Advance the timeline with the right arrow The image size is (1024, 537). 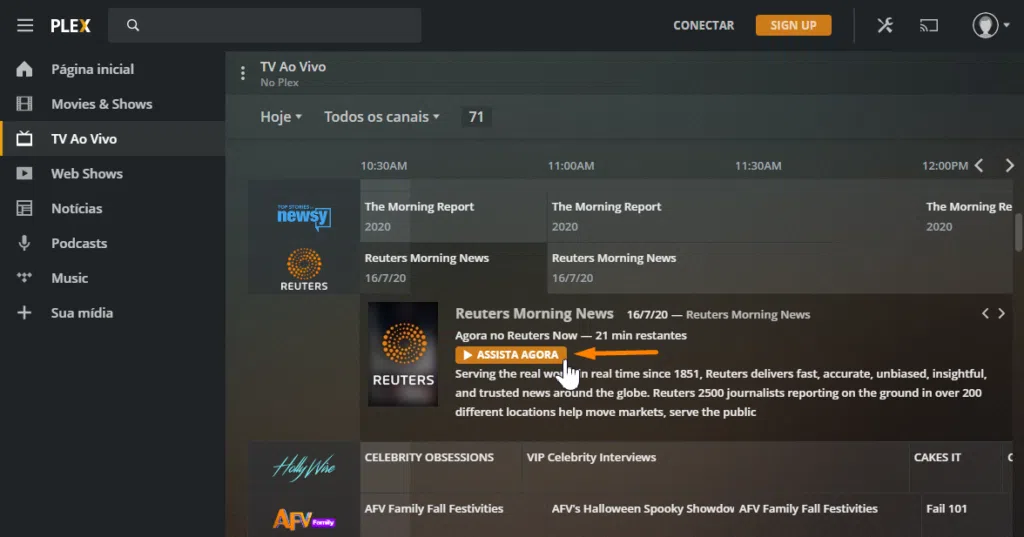click(1009, 166)
